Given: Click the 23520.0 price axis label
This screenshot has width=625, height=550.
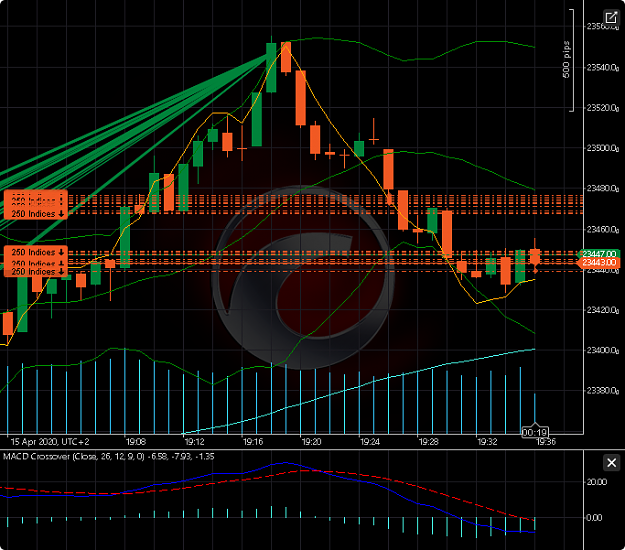Looking at the screenshot, I should [x=603, y=108].
